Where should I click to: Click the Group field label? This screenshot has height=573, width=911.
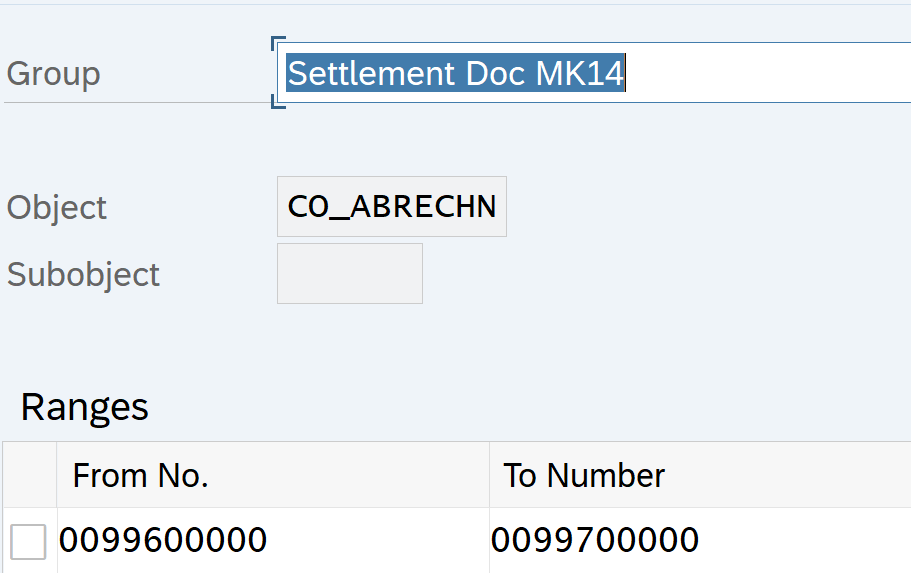[54, 74]
